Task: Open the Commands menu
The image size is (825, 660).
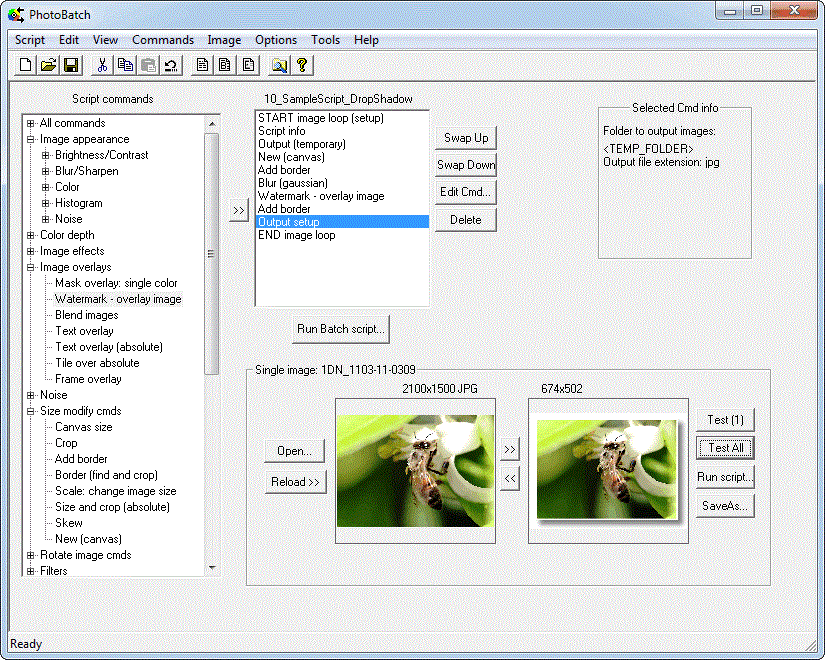Action: click(x=162, y=40)
